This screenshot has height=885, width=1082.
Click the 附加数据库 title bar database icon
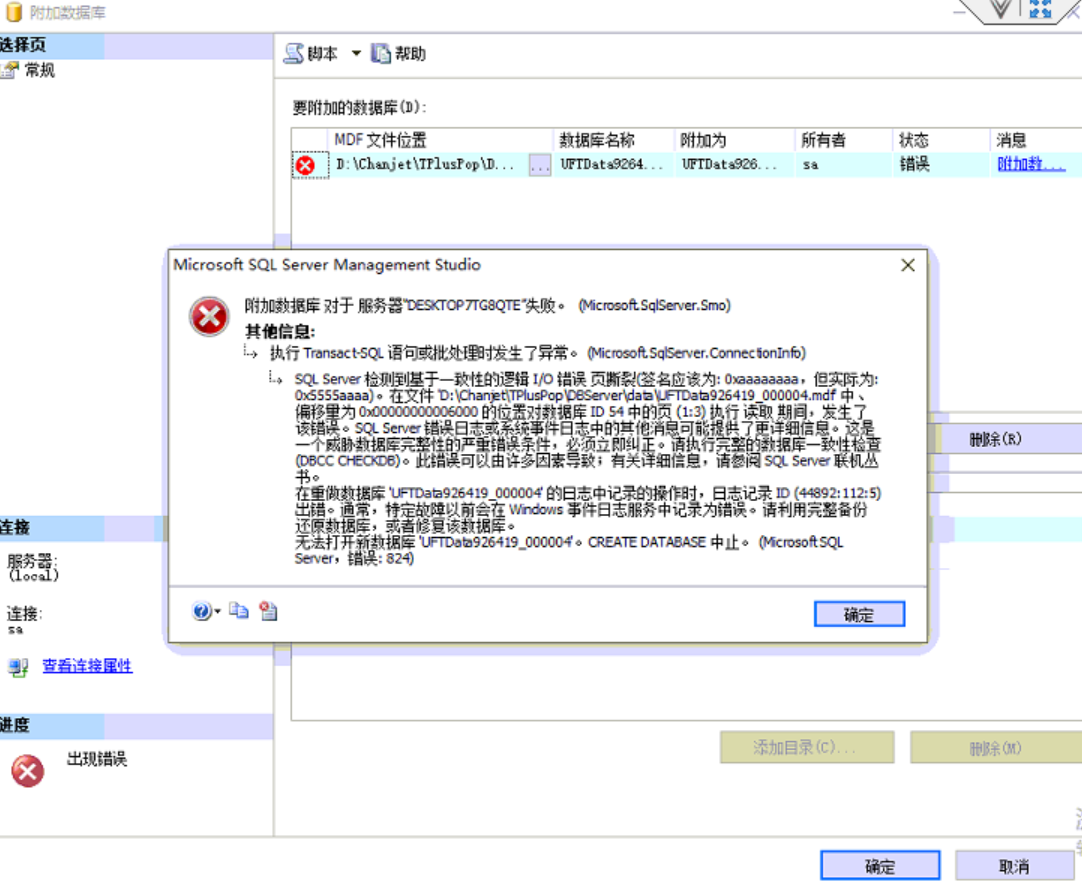13,12
